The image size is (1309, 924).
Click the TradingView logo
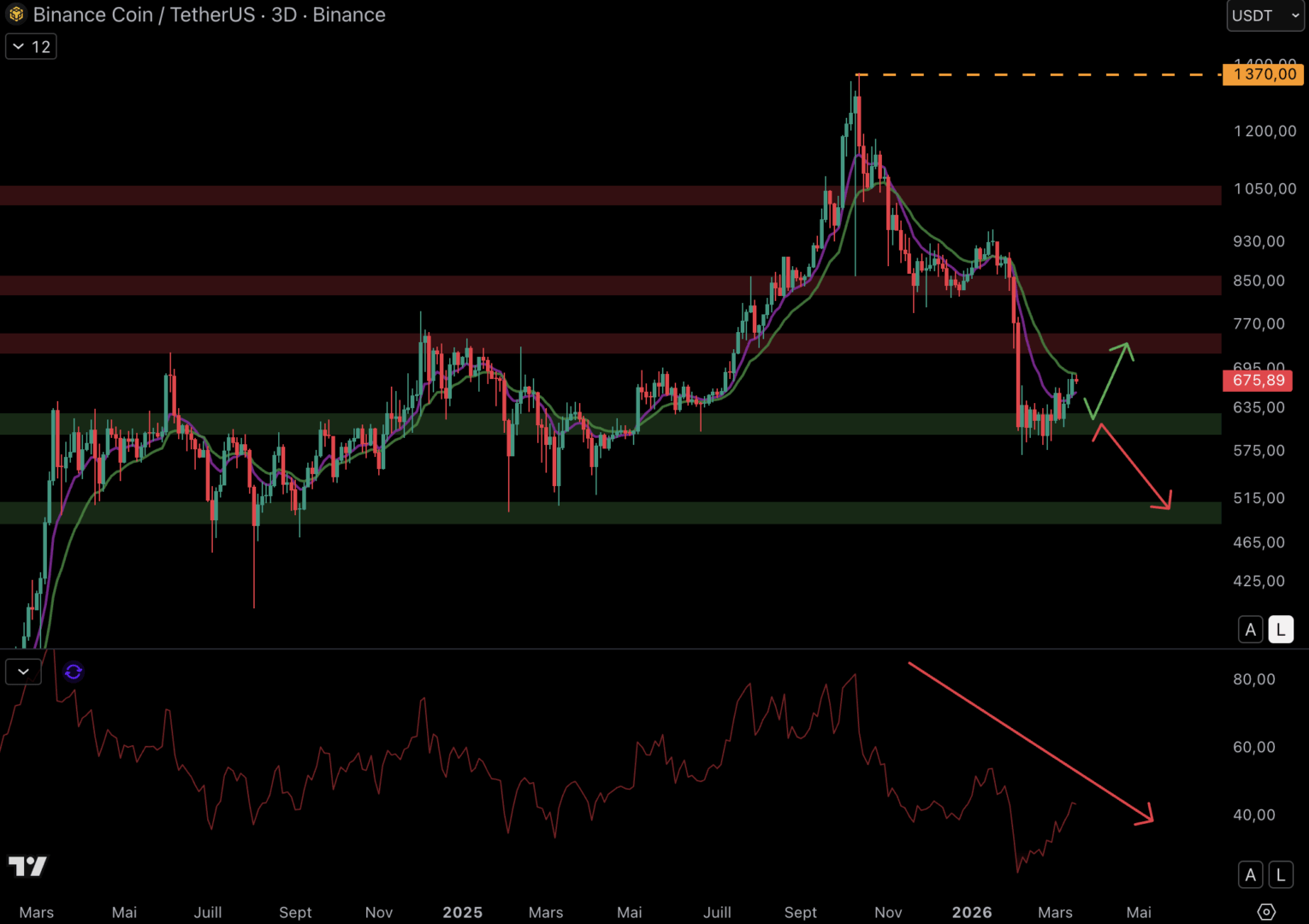pos(27,867)
